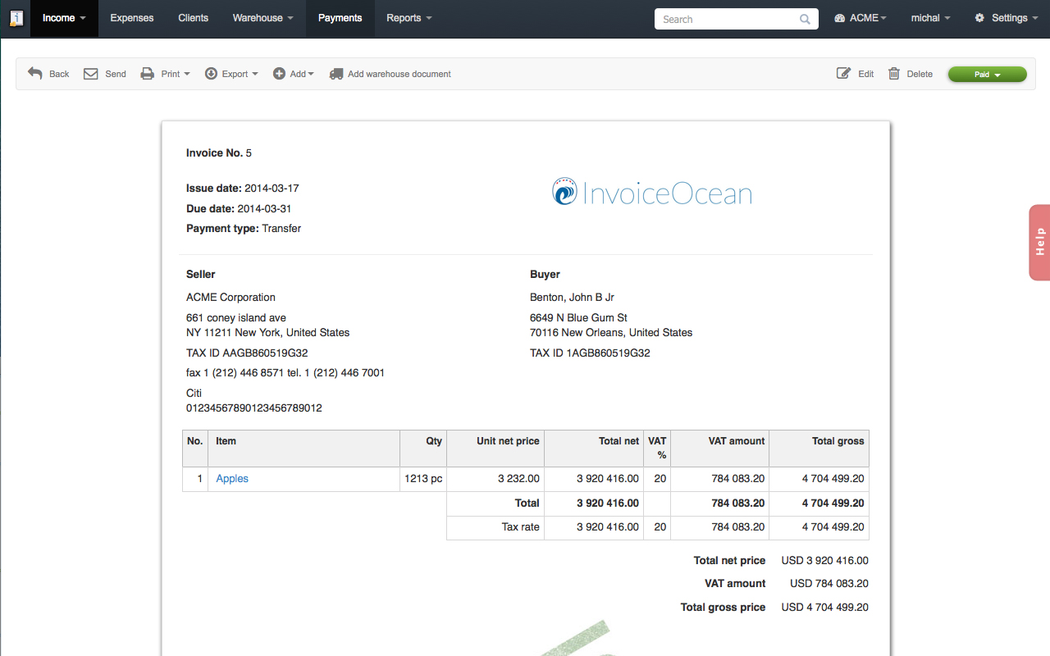Image resolution: width=1050 pixels, height=656 pixels.
Task: Open the Apples item link
Action: pyautogui.click(x=232, y=479)
